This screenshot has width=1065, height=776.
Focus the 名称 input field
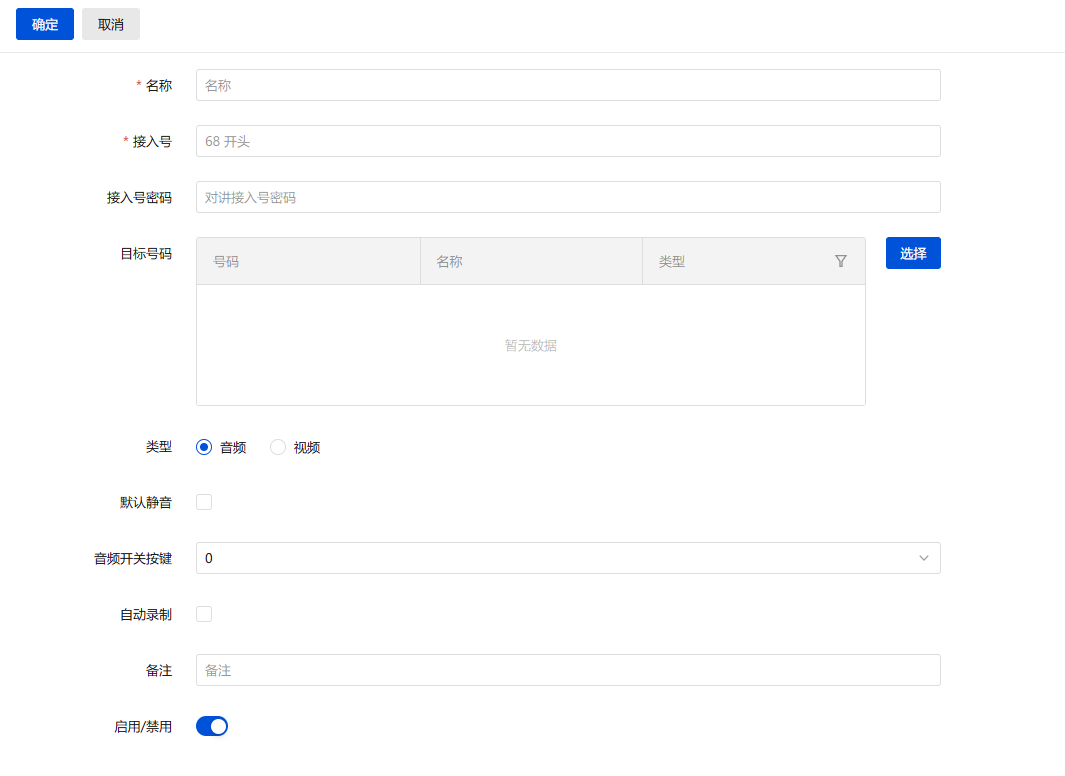(568, 85)
